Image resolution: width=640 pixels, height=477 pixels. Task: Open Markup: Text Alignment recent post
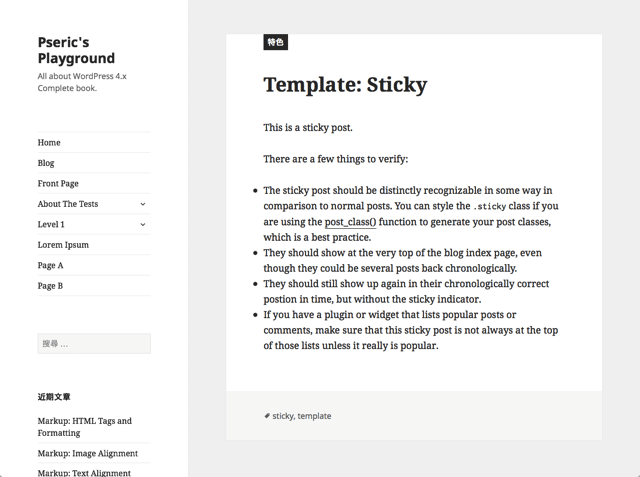84,472
